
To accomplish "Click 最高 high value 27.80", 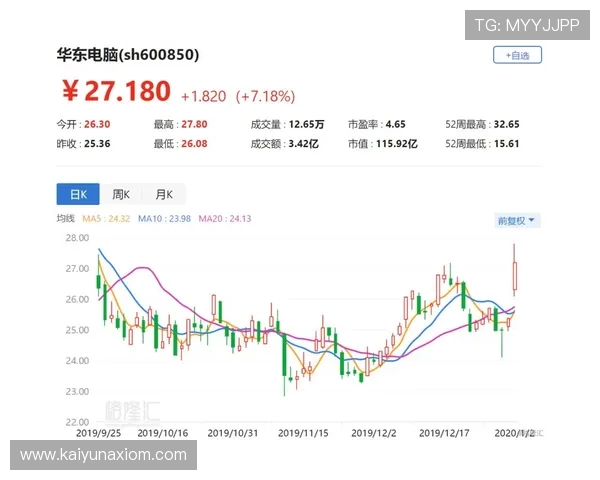I will point(194,124).
